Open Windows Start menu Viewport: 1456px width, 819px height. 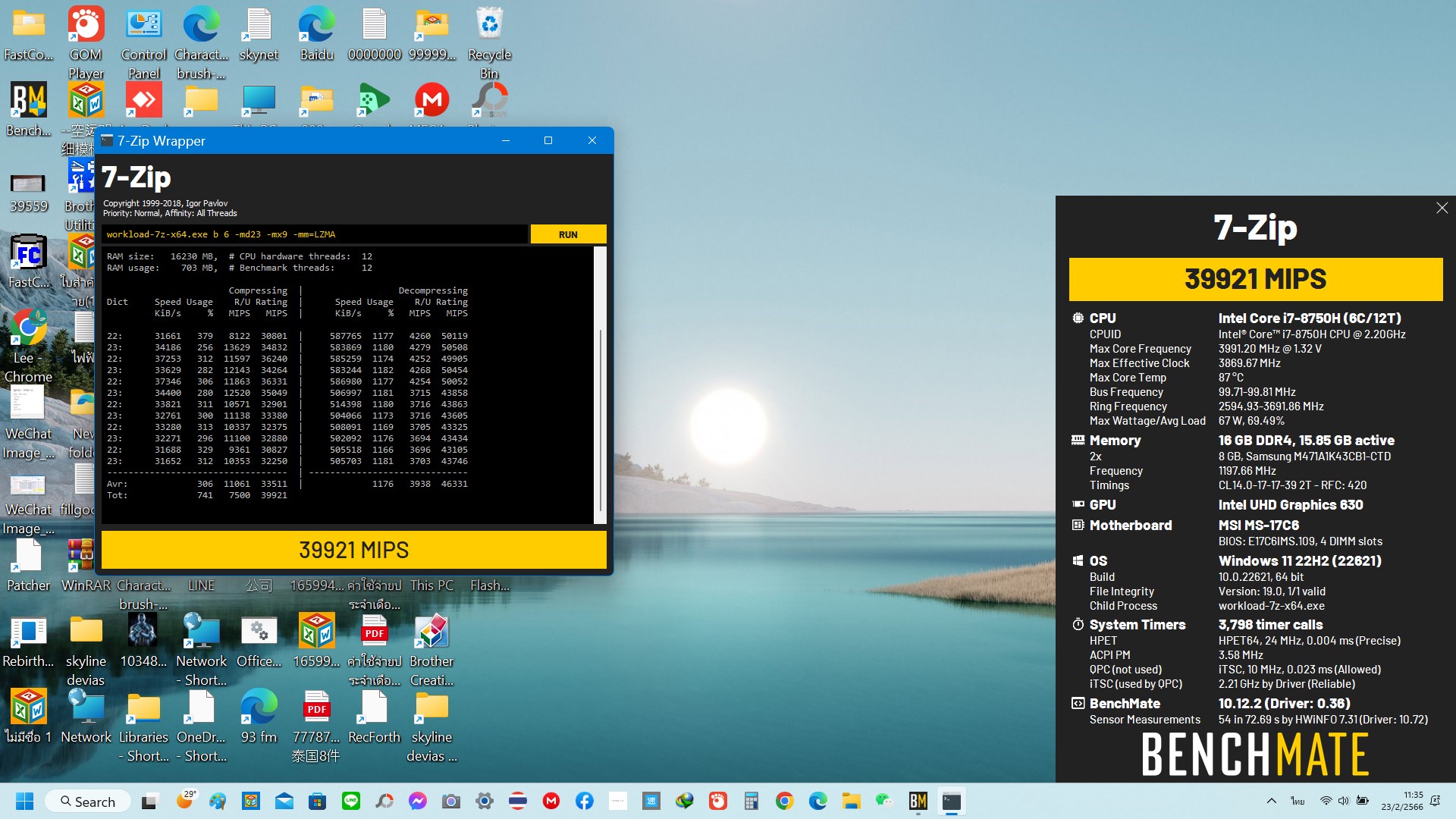[x=24, y=801]
